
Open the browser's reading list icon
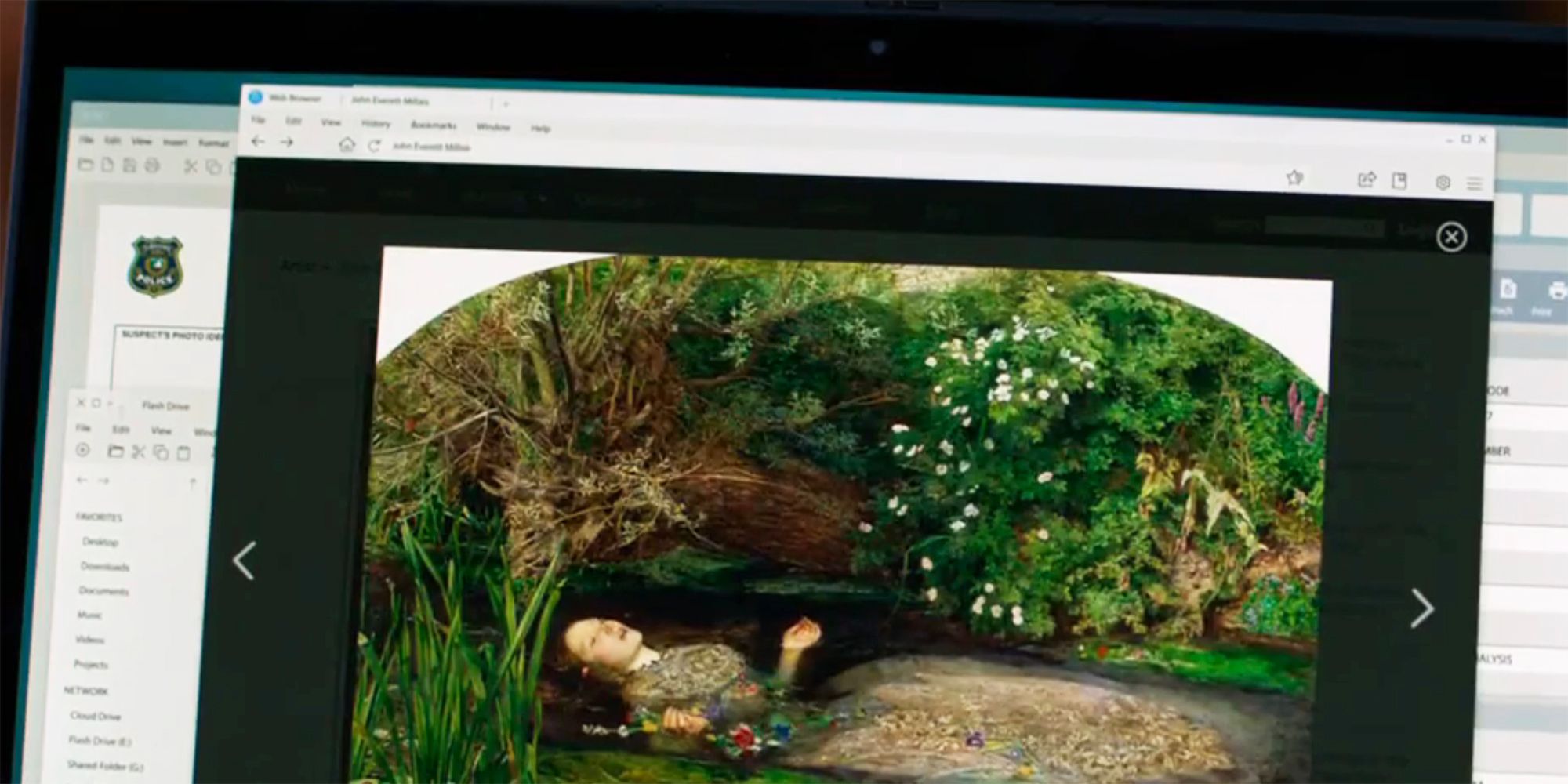coord(1399,181)
